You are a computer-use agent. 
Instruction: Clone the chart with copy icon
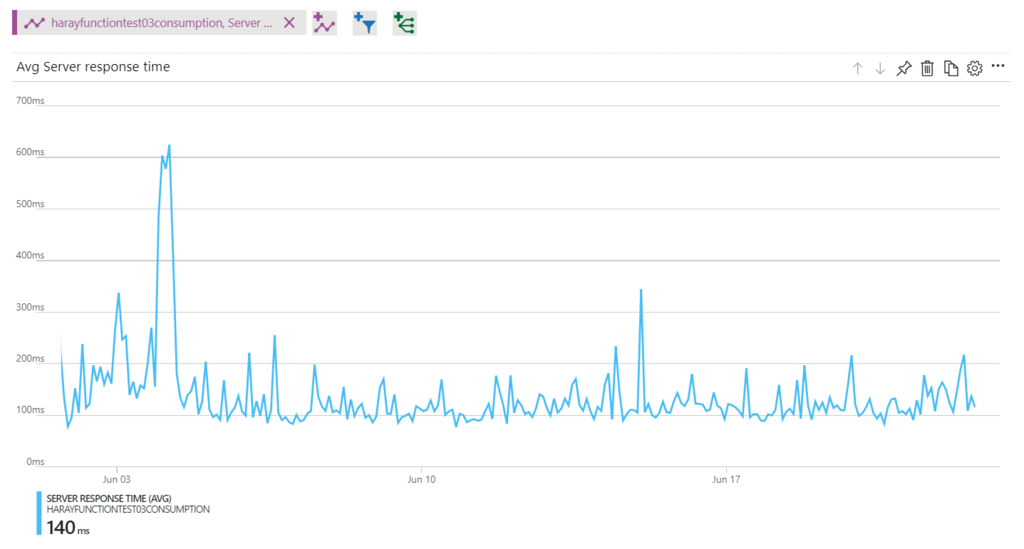point(951,68)
